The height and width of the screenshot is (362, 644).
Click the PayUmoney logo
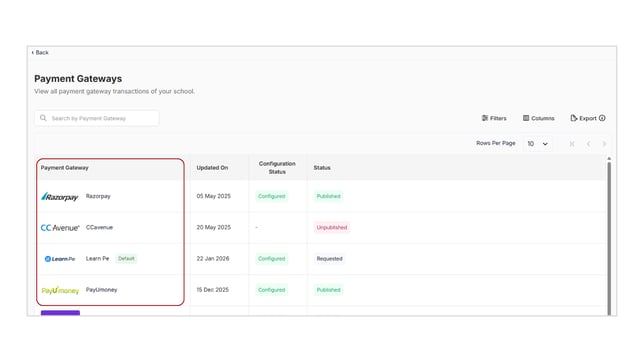(x=60, y=290)
